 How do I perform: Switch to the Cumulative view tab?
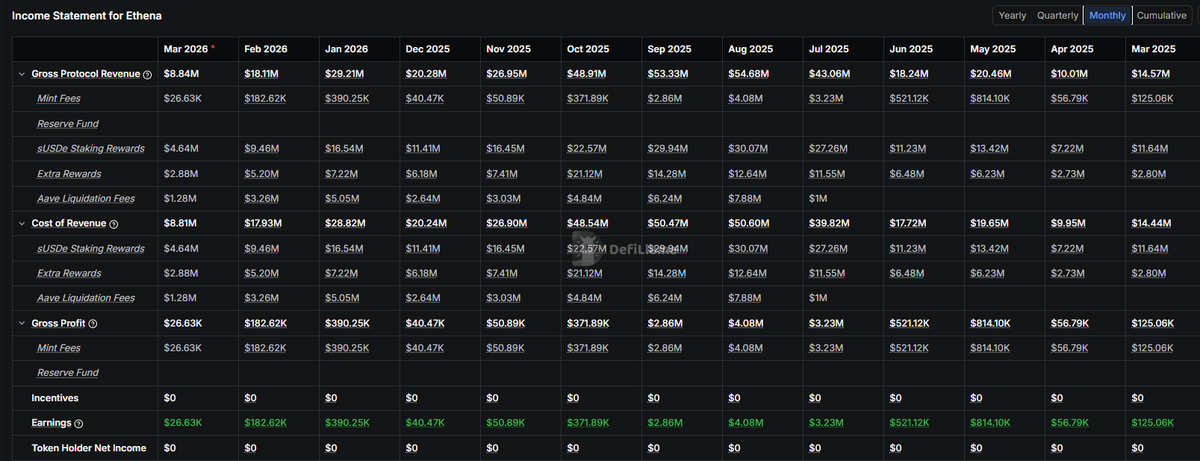(1161, 15)
